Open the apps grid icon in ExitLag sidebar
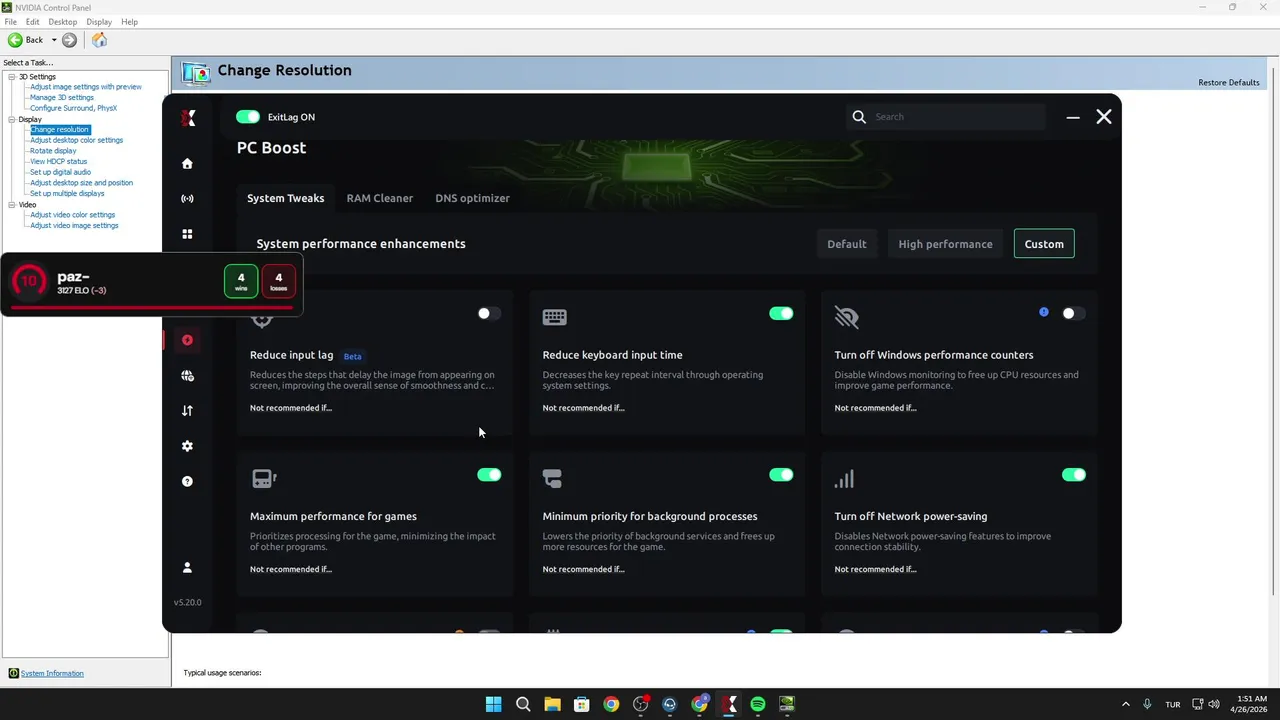This screenshot has width=1280, height=720. tap(187, 234)
